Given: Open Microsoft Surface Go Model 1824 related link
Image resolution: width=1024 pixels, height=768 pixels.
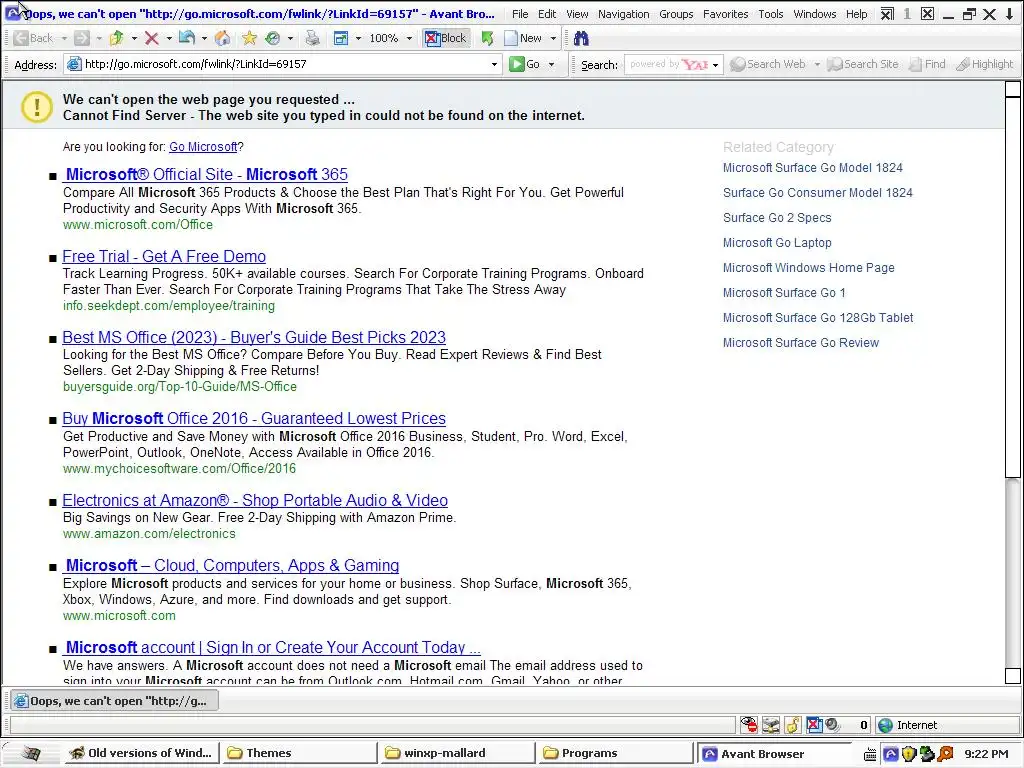Looking at the screenshot, I should coord(812,168).
